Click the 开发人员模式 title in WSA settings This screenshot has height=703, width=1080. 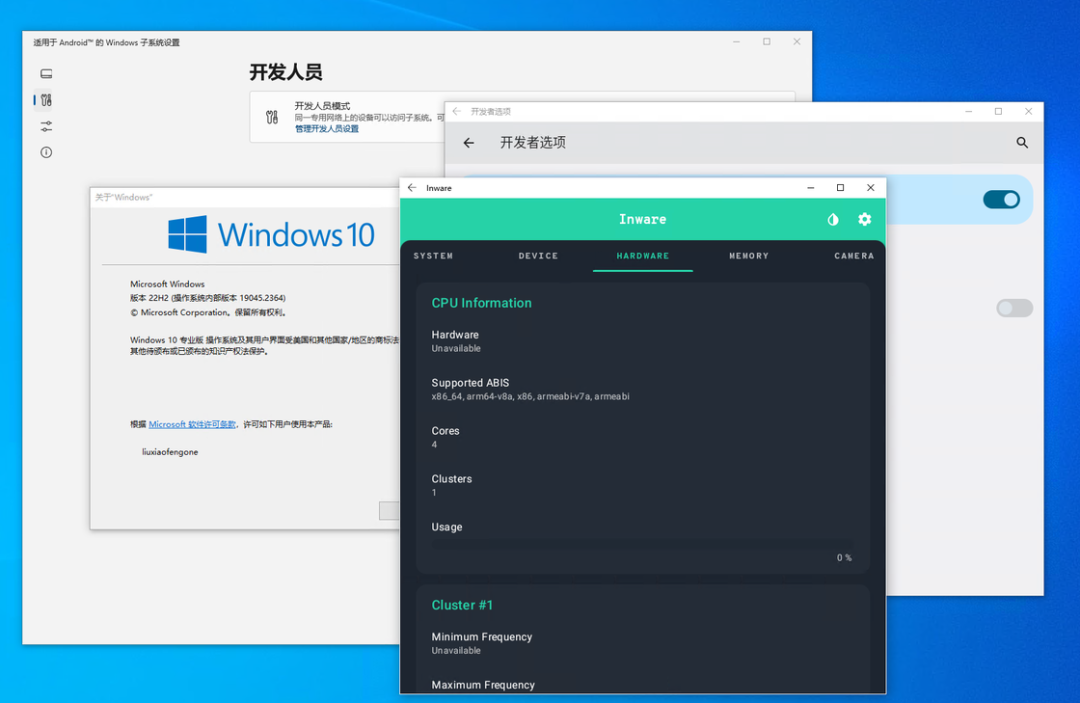pos(322,106)
